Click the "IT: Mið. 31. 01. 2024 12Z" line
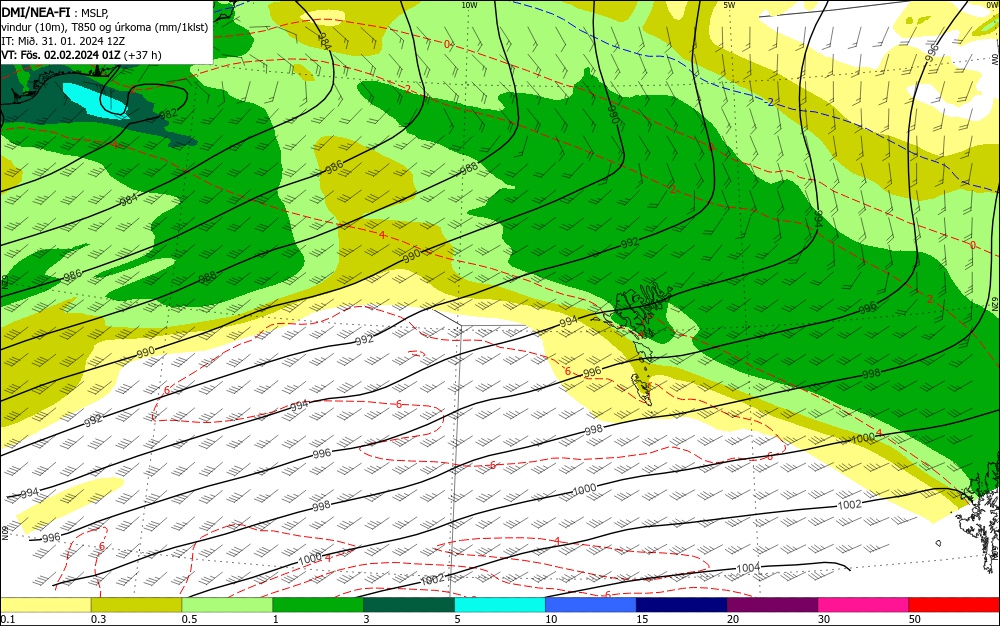Image resolution: width=1000 pixels, height=626 pixels. pyautogui.click(x=63, y=41)
